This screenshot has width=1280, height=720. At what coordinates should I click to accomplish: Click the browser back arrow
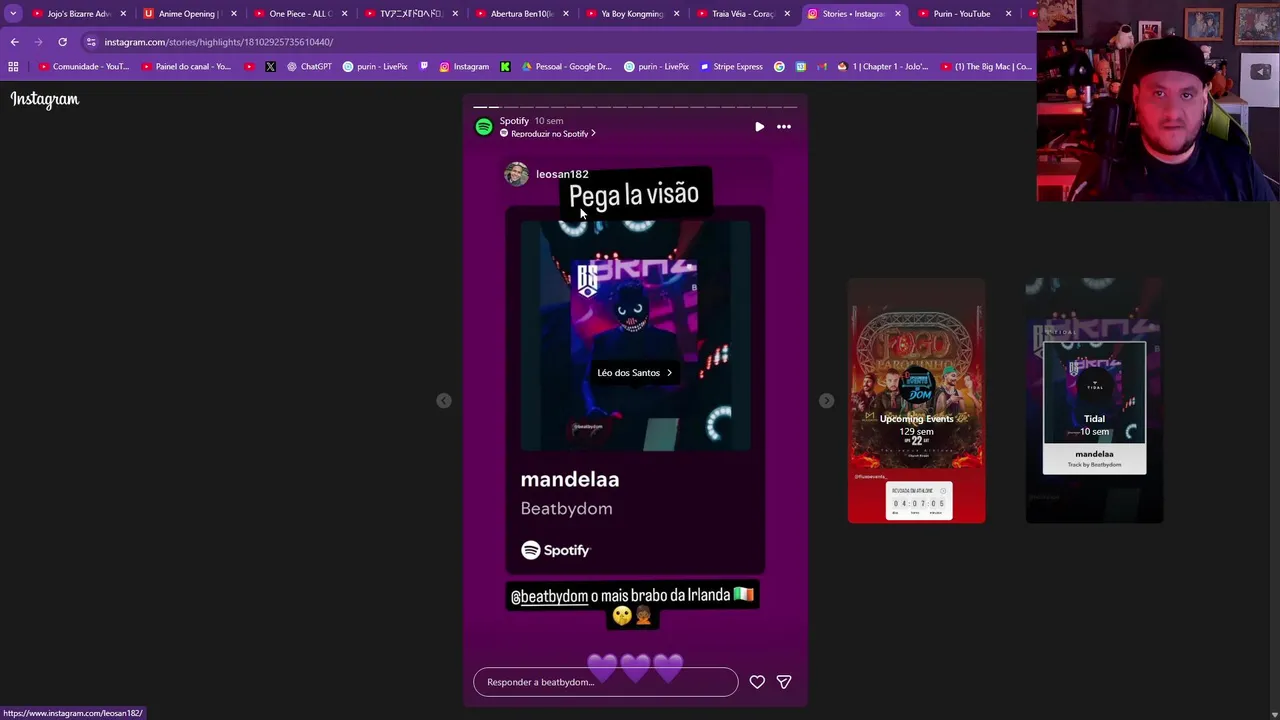point(14,42)
